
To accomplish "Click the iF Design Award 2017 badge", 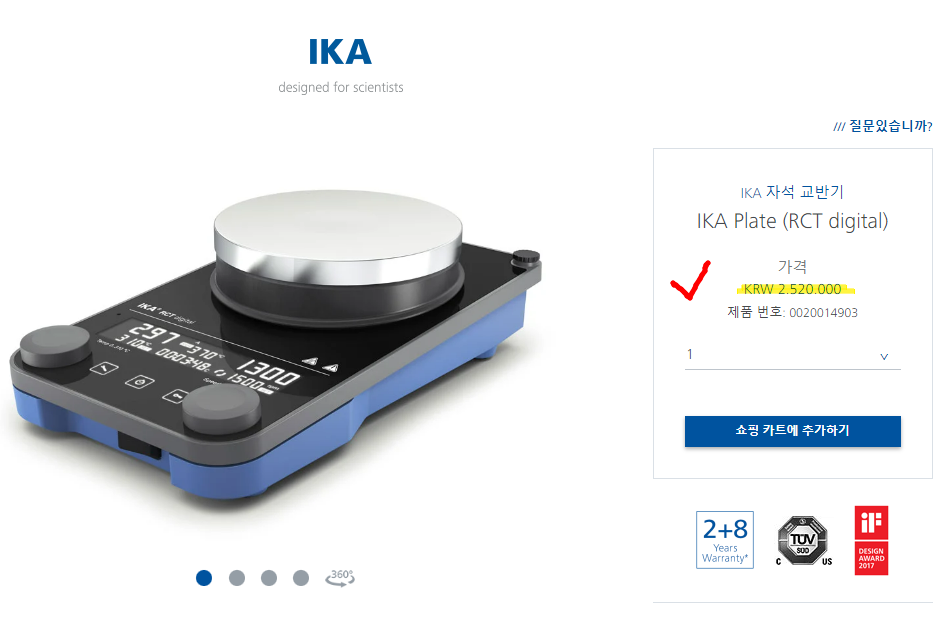I will coord(871,540).
